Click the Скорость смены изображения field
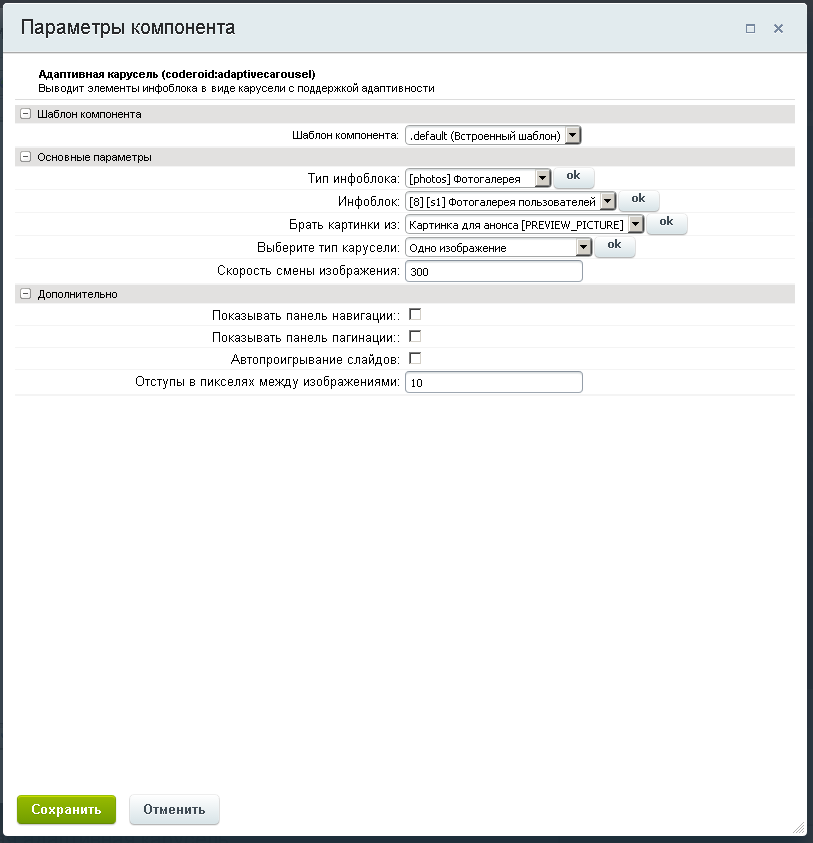This screenshot has width=813, height=843. (493, 271)
